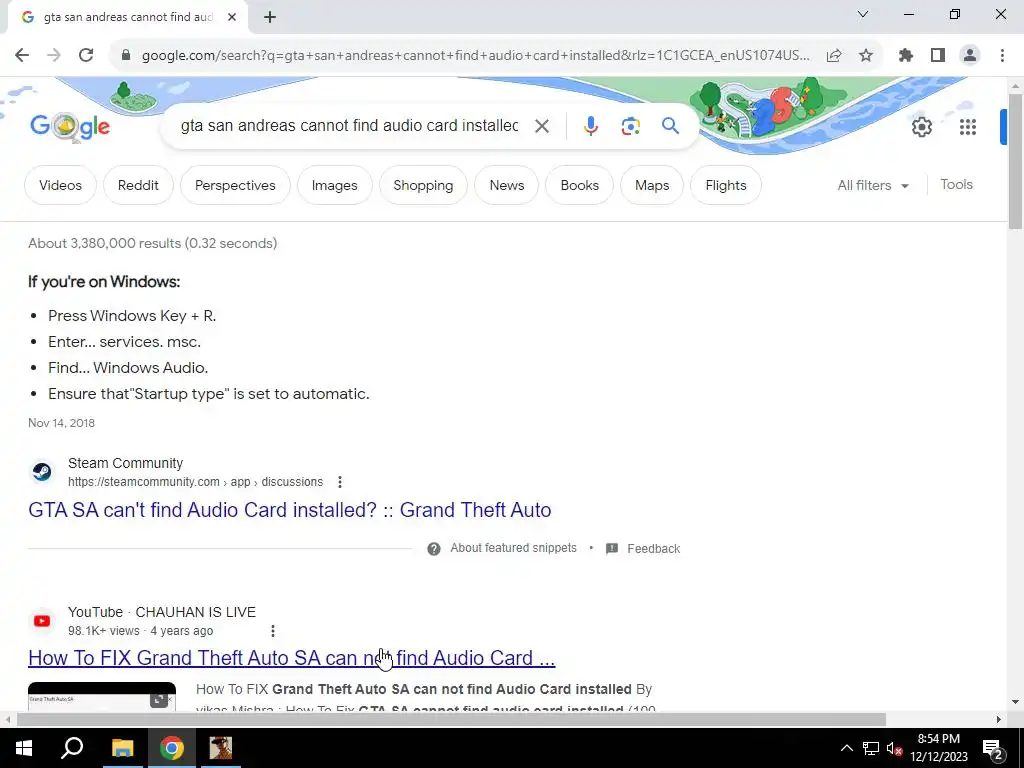Open the 8:54 PM clock and calendar
This screenshot has width=1024, height=768.
(939, 748)
